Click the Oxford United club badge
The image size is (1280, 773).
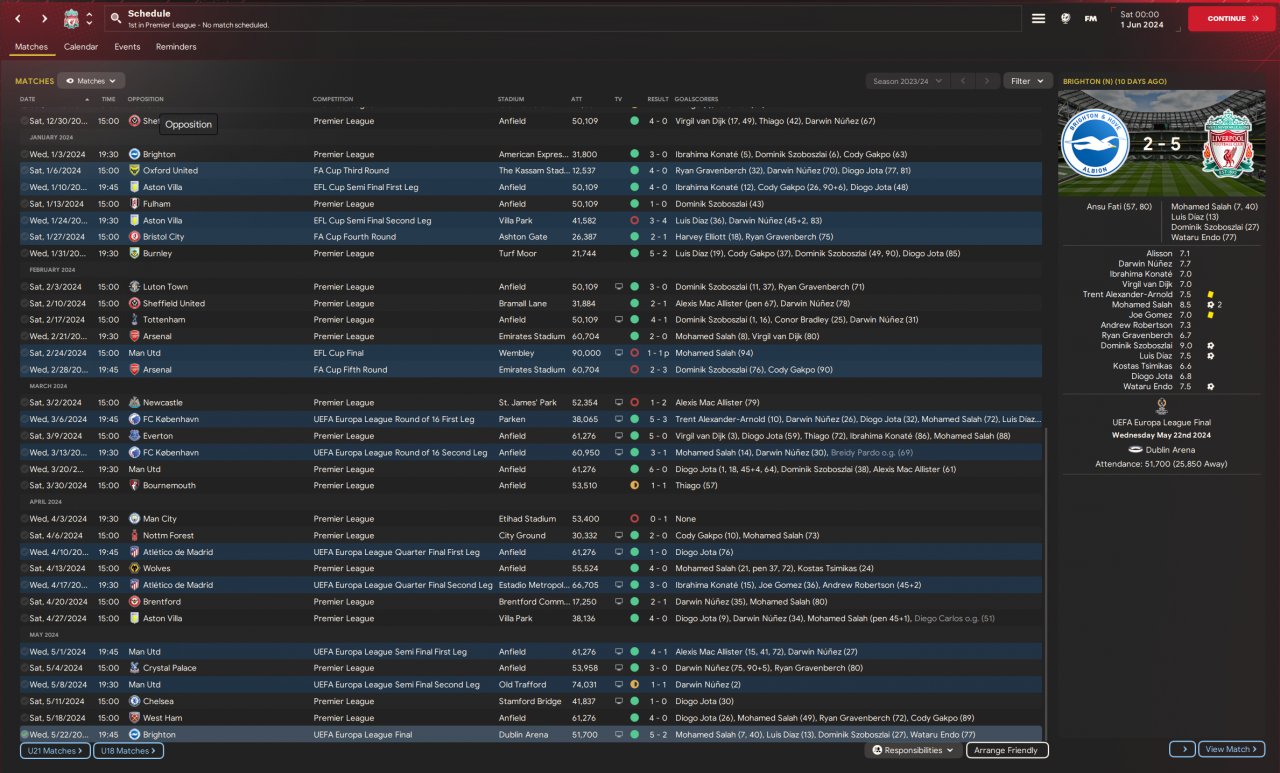[x=134, y=171]
